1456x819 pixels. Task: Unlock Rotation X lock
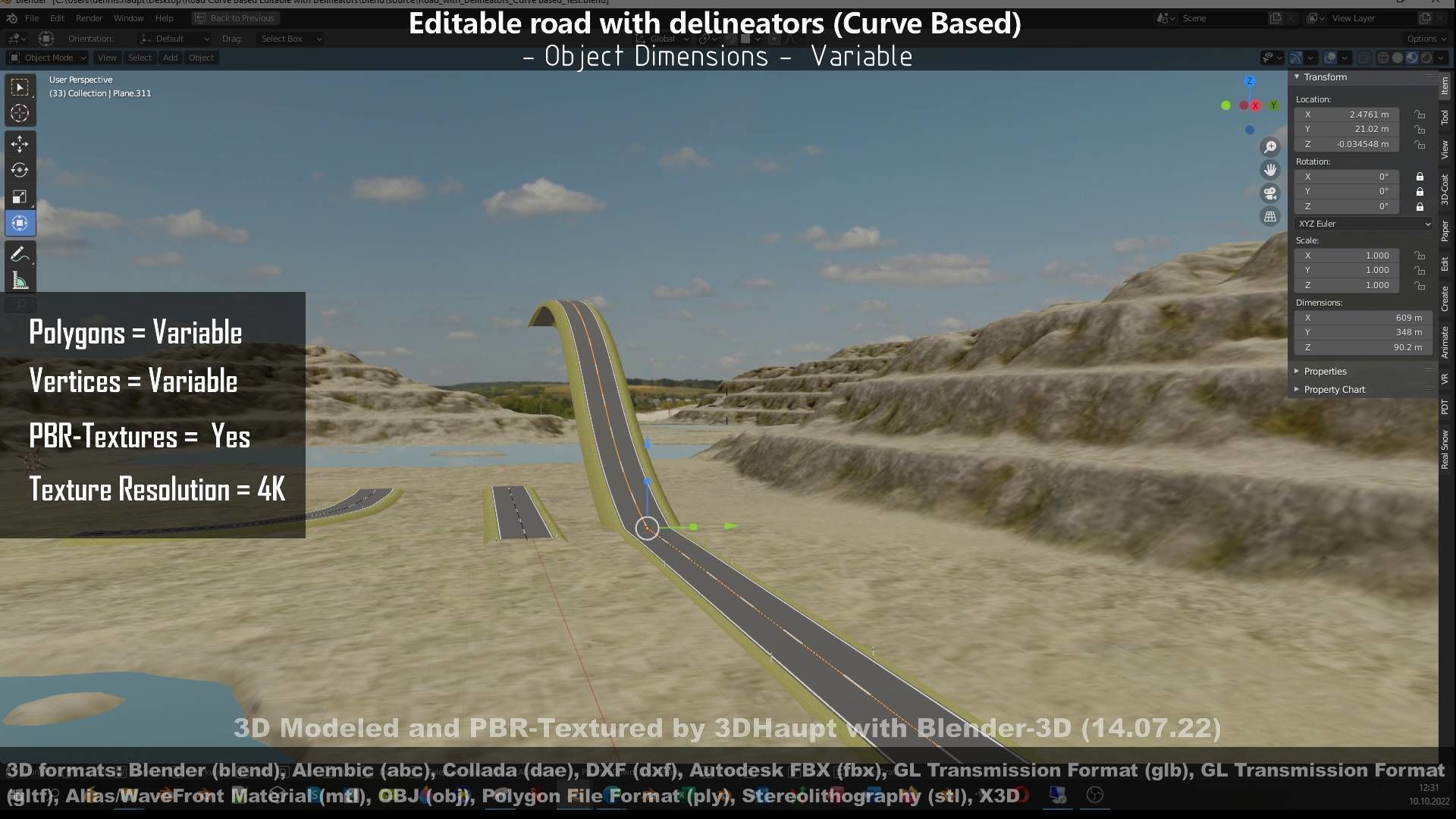click(x=1420, y=177)
